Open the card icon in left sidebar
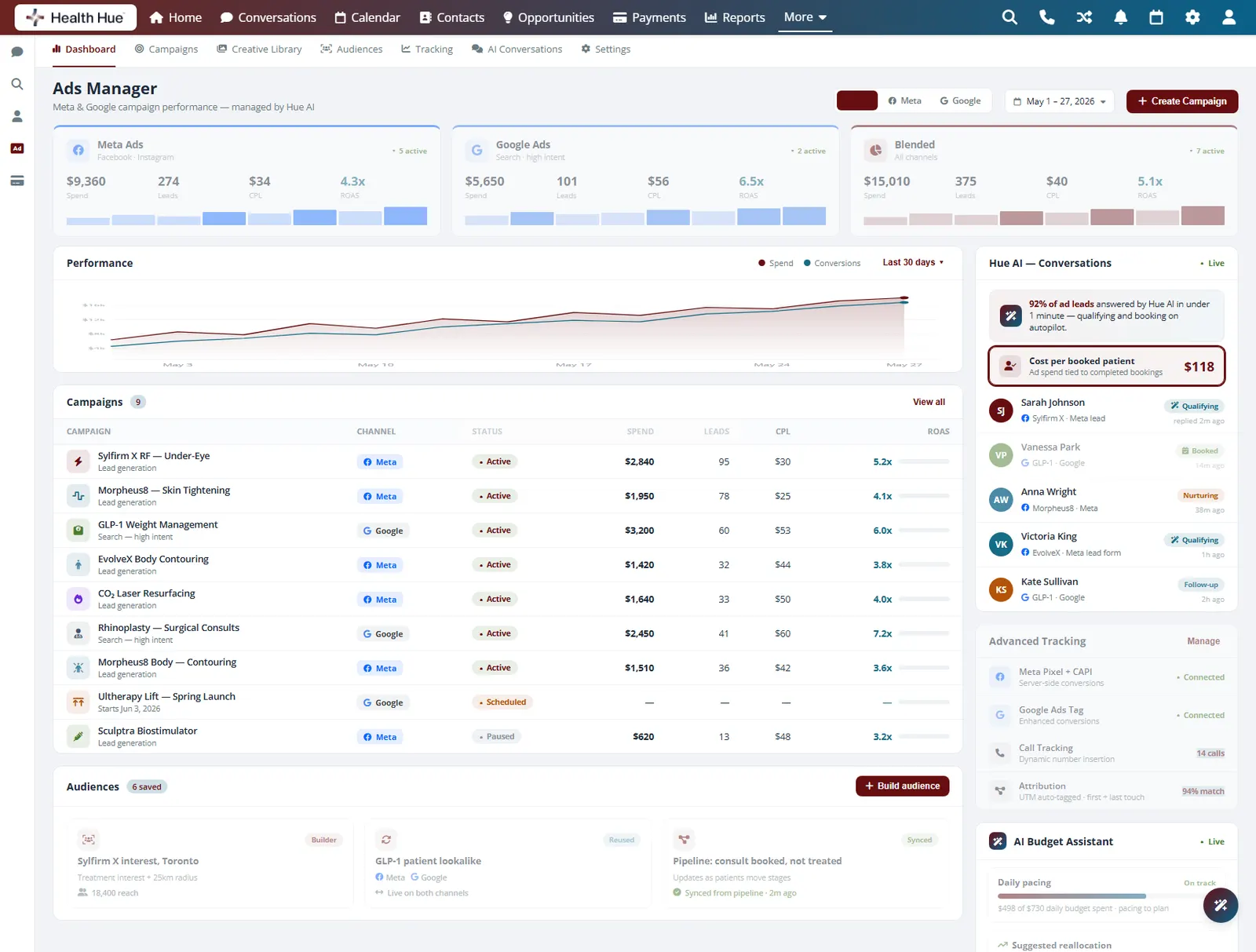The image size is (1256, 952). click(x=17, y=181)
